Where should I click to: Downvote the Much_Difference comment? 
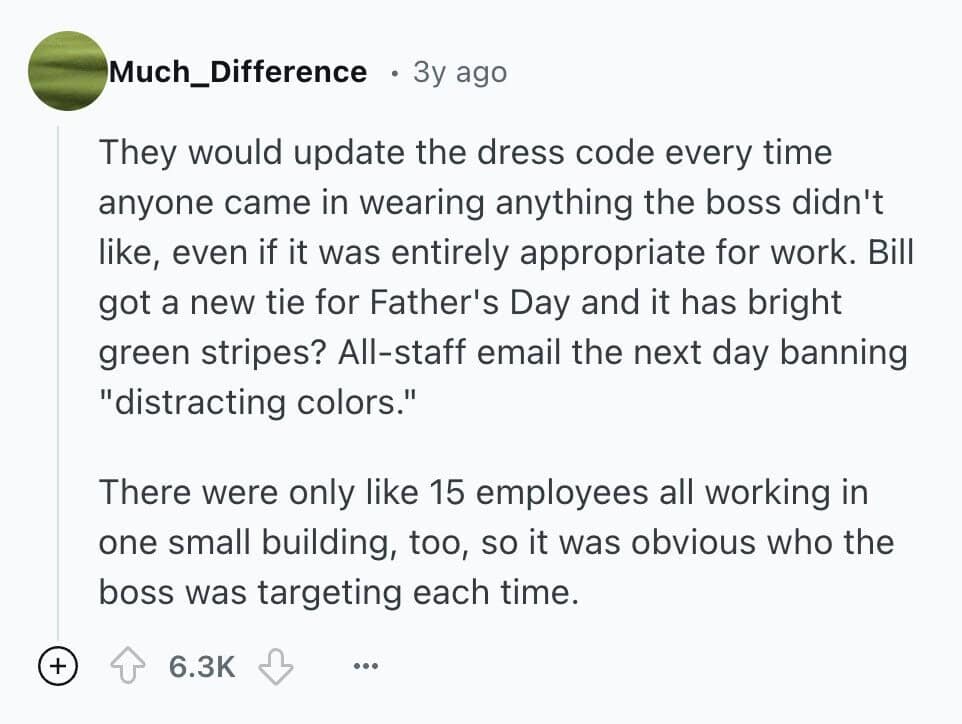tap(275, 665)
